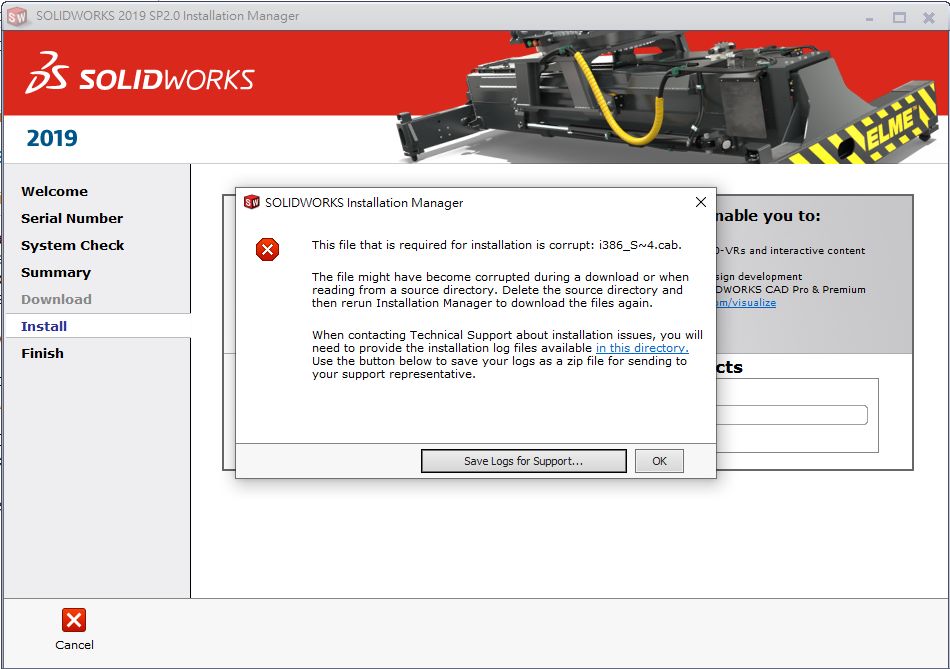950x669 pixels.
Task: Click the Cancel label under the X
Action: (x=74, y=645)
